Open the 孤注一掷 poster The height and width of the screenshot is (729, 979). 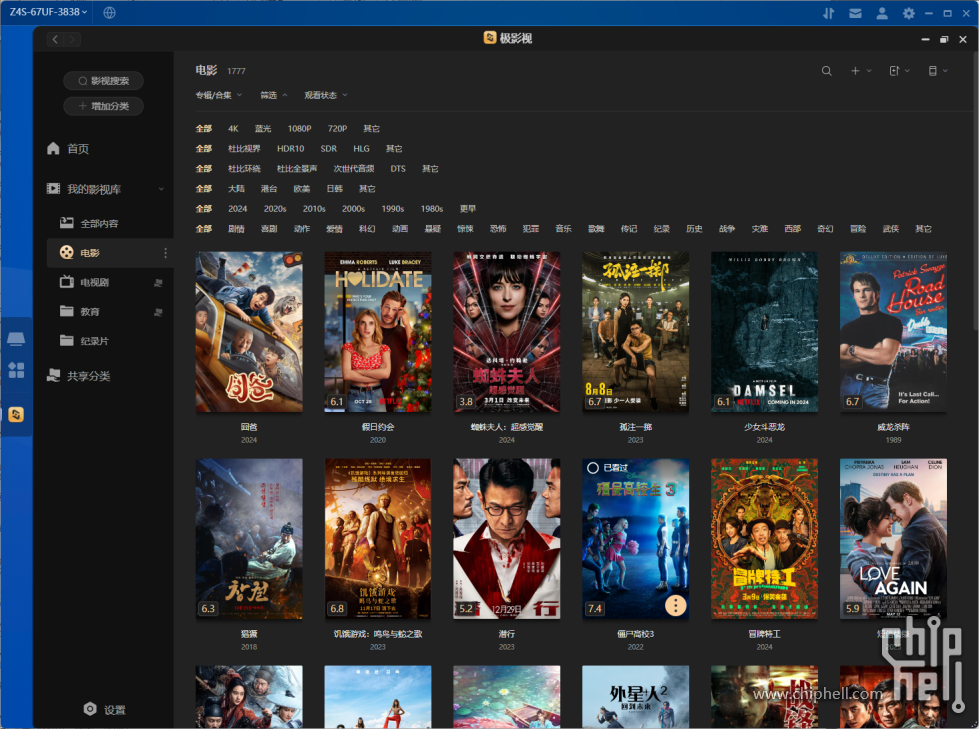coord(636,331)
